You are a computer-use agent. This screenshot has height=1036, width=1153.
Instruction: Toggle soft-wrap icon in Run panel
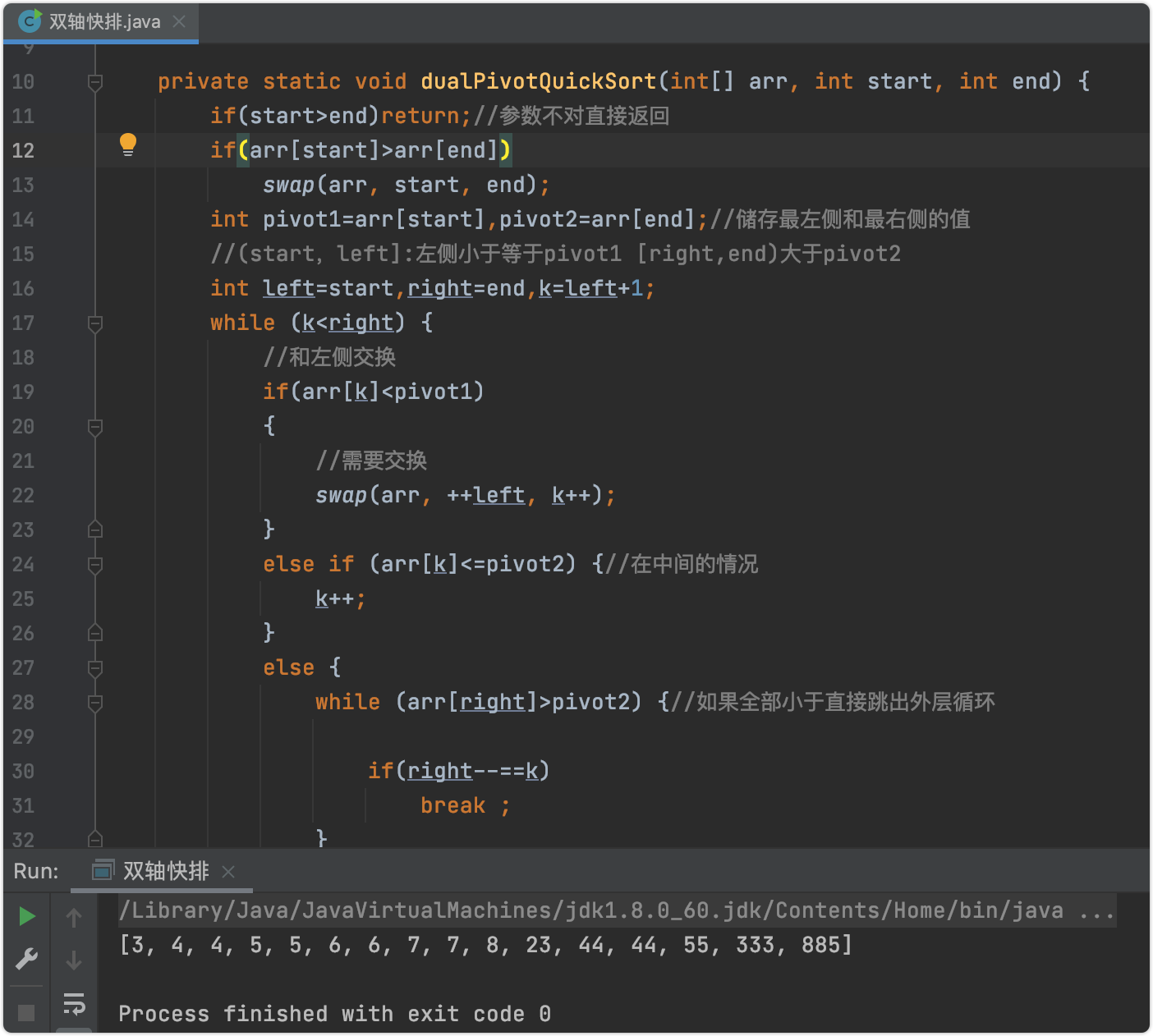[74, 1003]
